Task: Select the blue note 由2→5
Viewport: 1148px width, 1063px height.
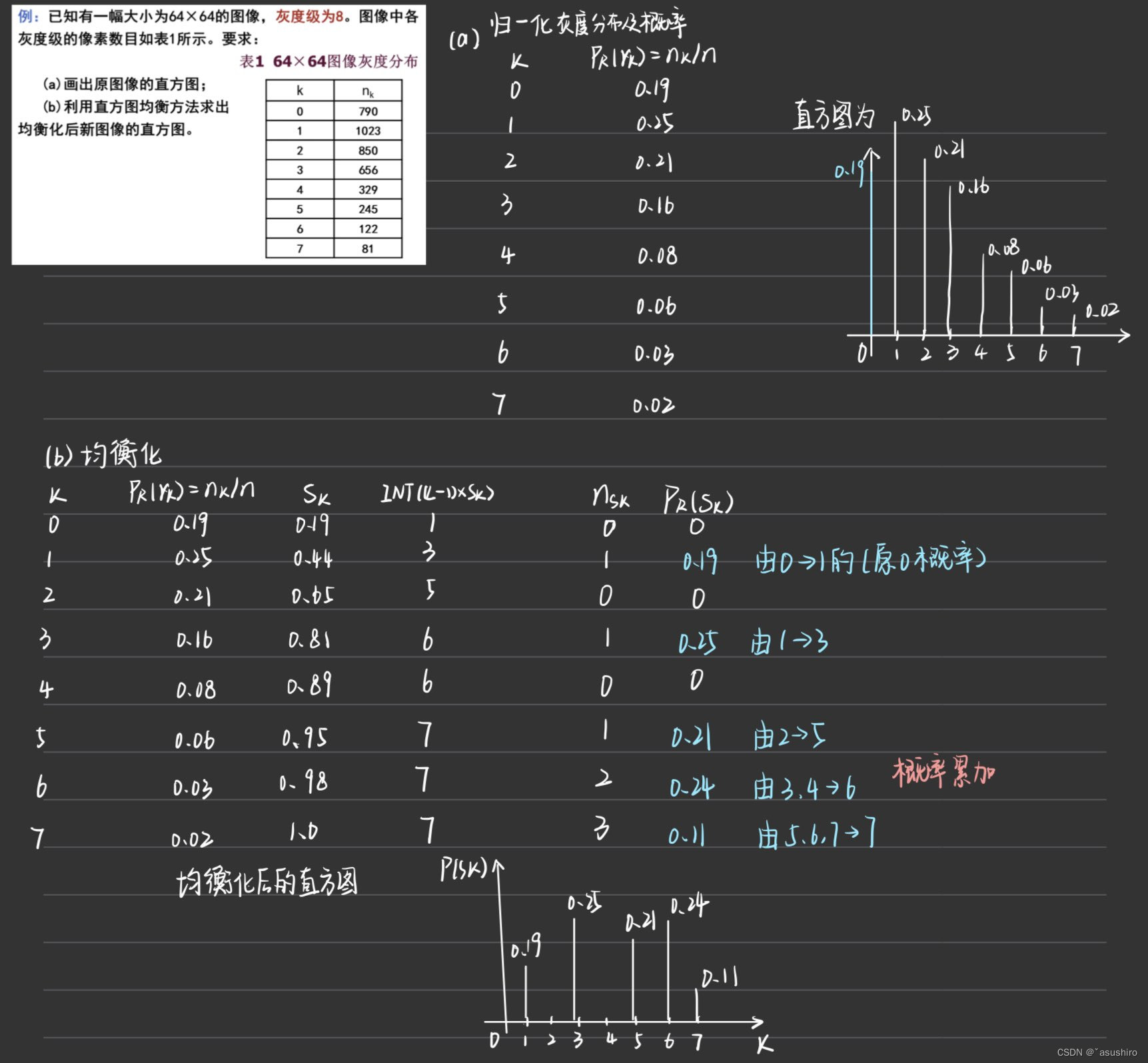Action: pos(790,737)
